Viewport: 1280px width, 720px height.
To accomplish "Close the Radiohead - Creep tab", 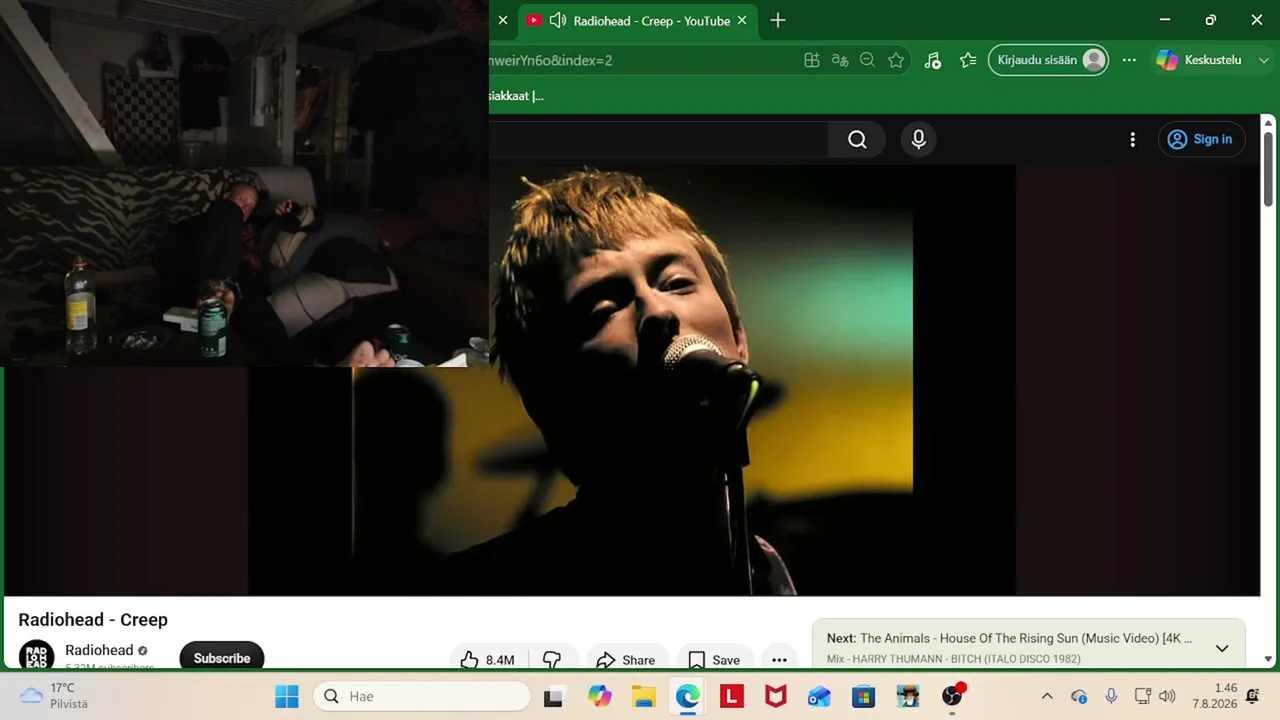I will click(x=742, y=20).
